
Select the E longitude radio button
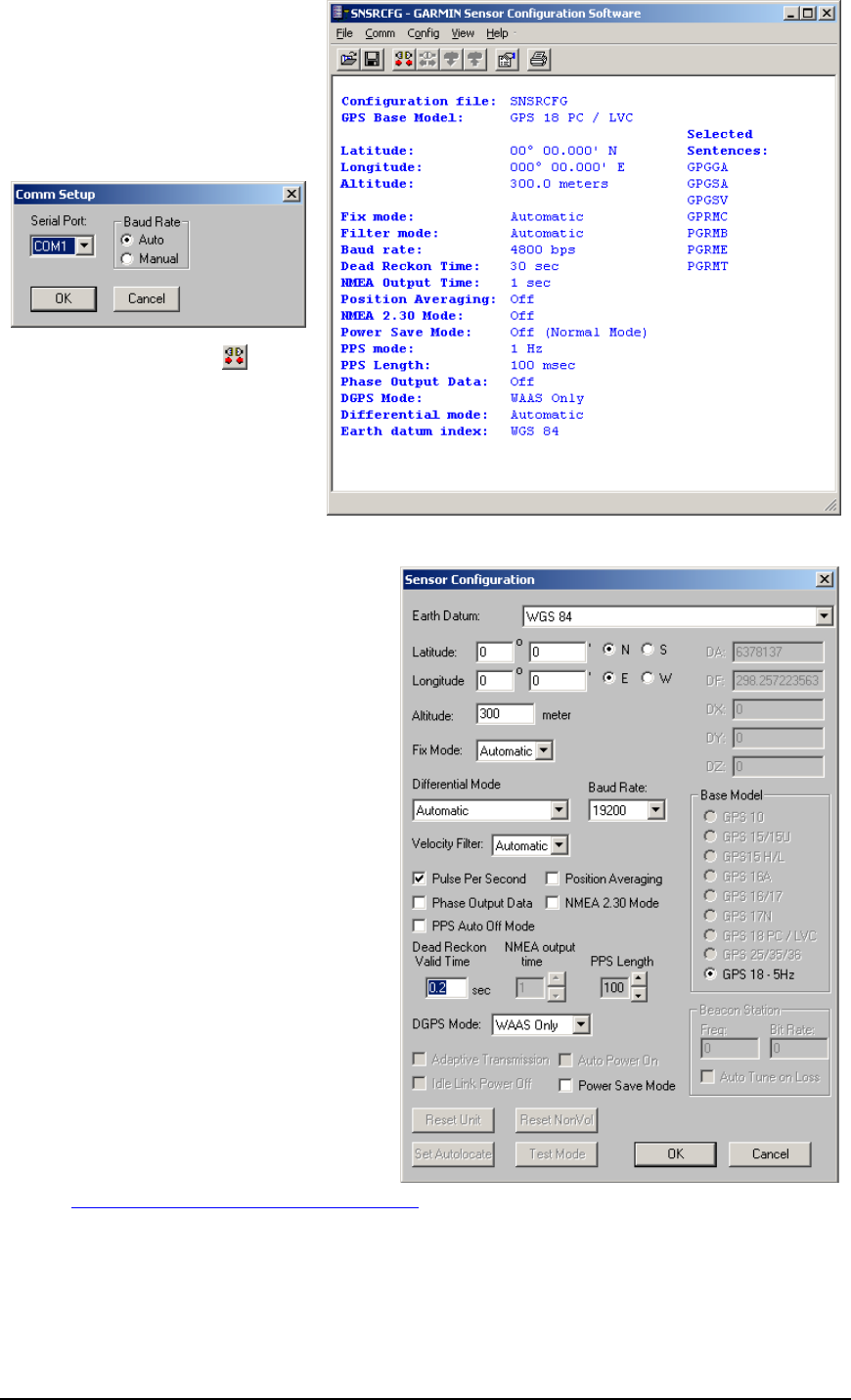609,678
